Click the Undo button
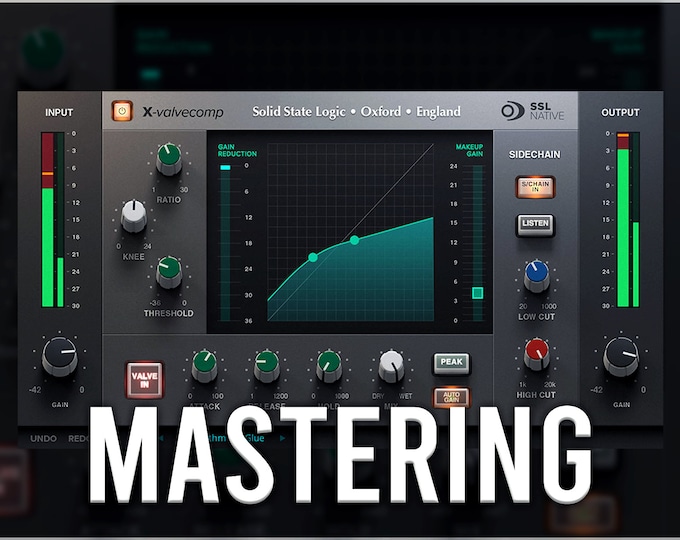680x540 pixels. 43,439
